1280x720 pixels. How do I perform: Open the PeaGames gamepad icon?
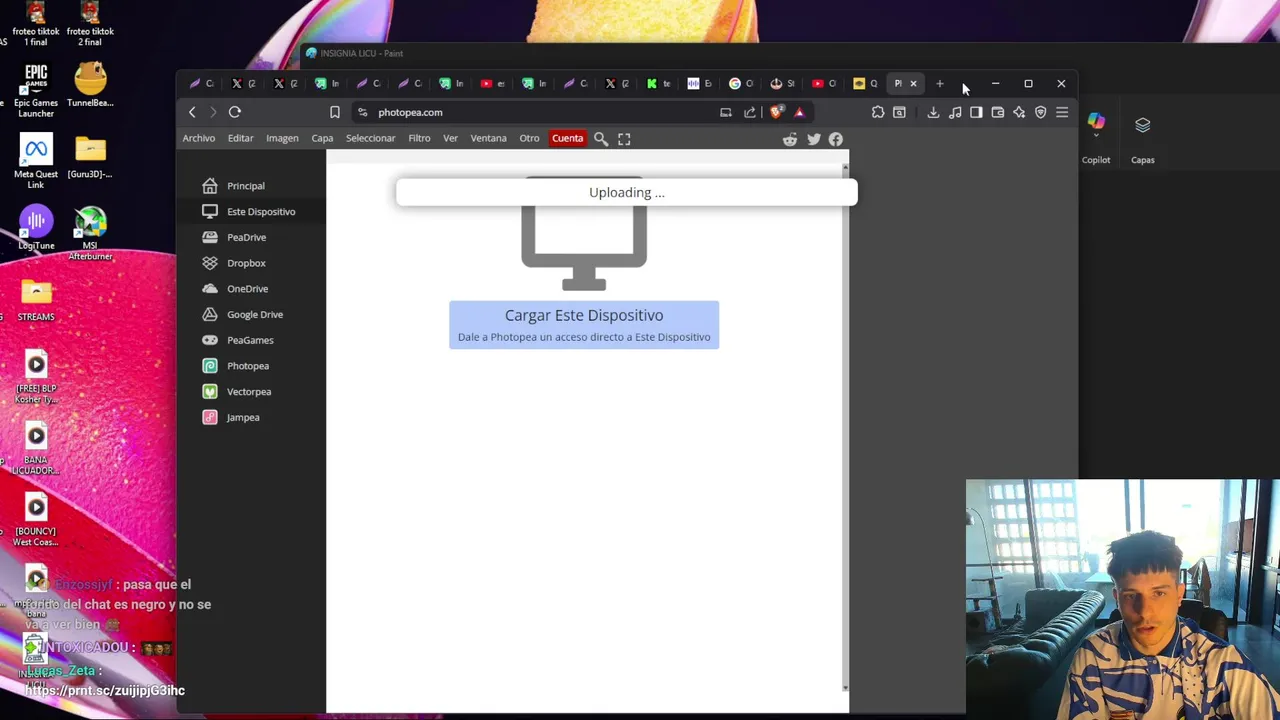pyautogui.click(x=209, y=340)
